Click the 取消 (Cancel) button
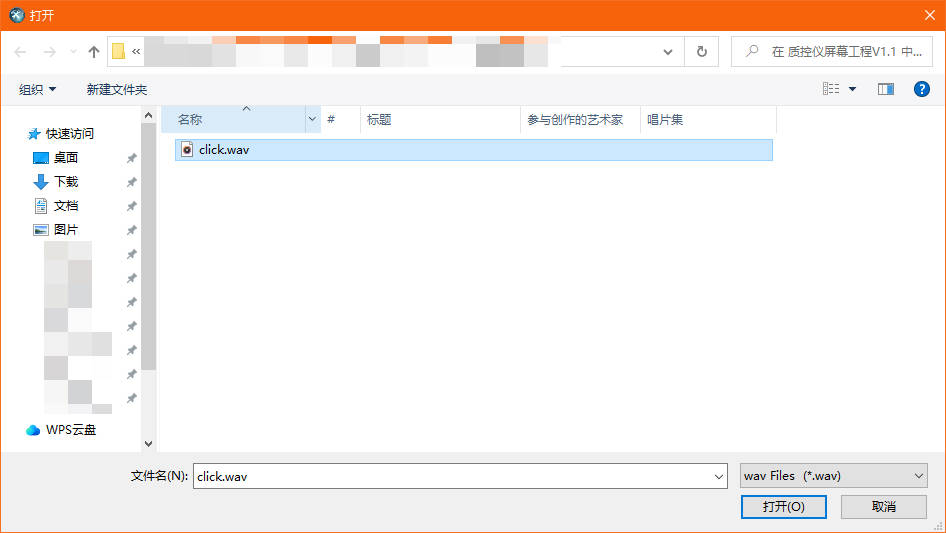 (x=883, y=507)
